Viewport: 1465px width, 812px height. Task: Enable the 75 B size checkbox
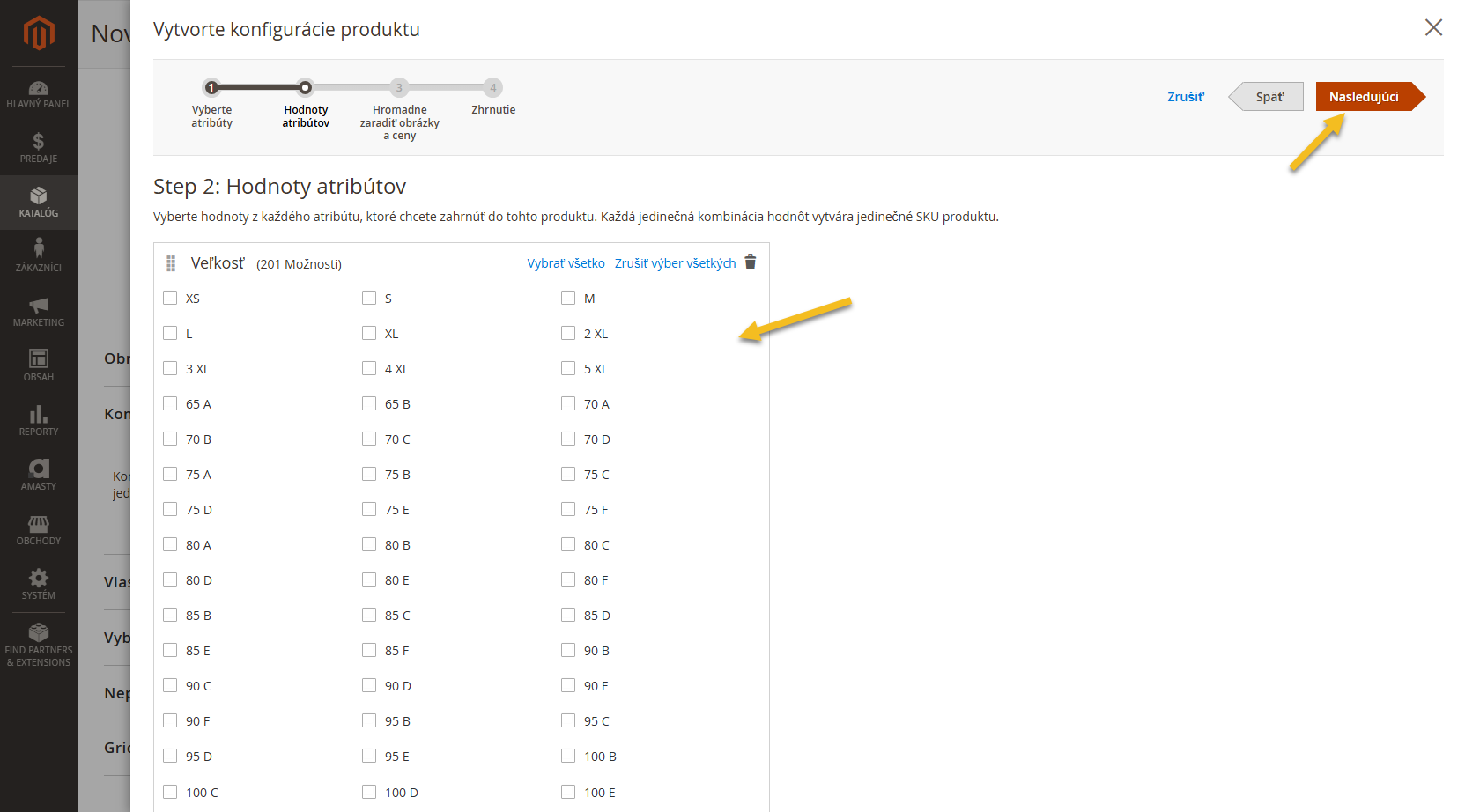(x=369, y=474)
